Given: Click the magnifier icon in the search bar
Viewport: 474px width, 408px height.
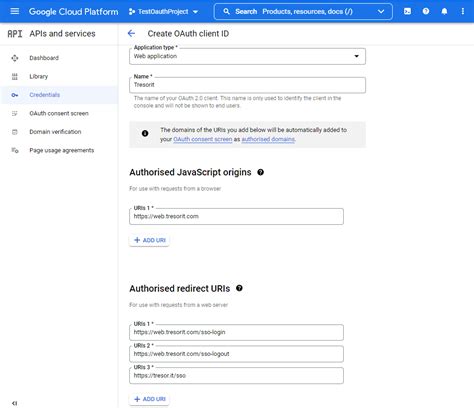Looking at the screenshot, I should pos(226,12).
